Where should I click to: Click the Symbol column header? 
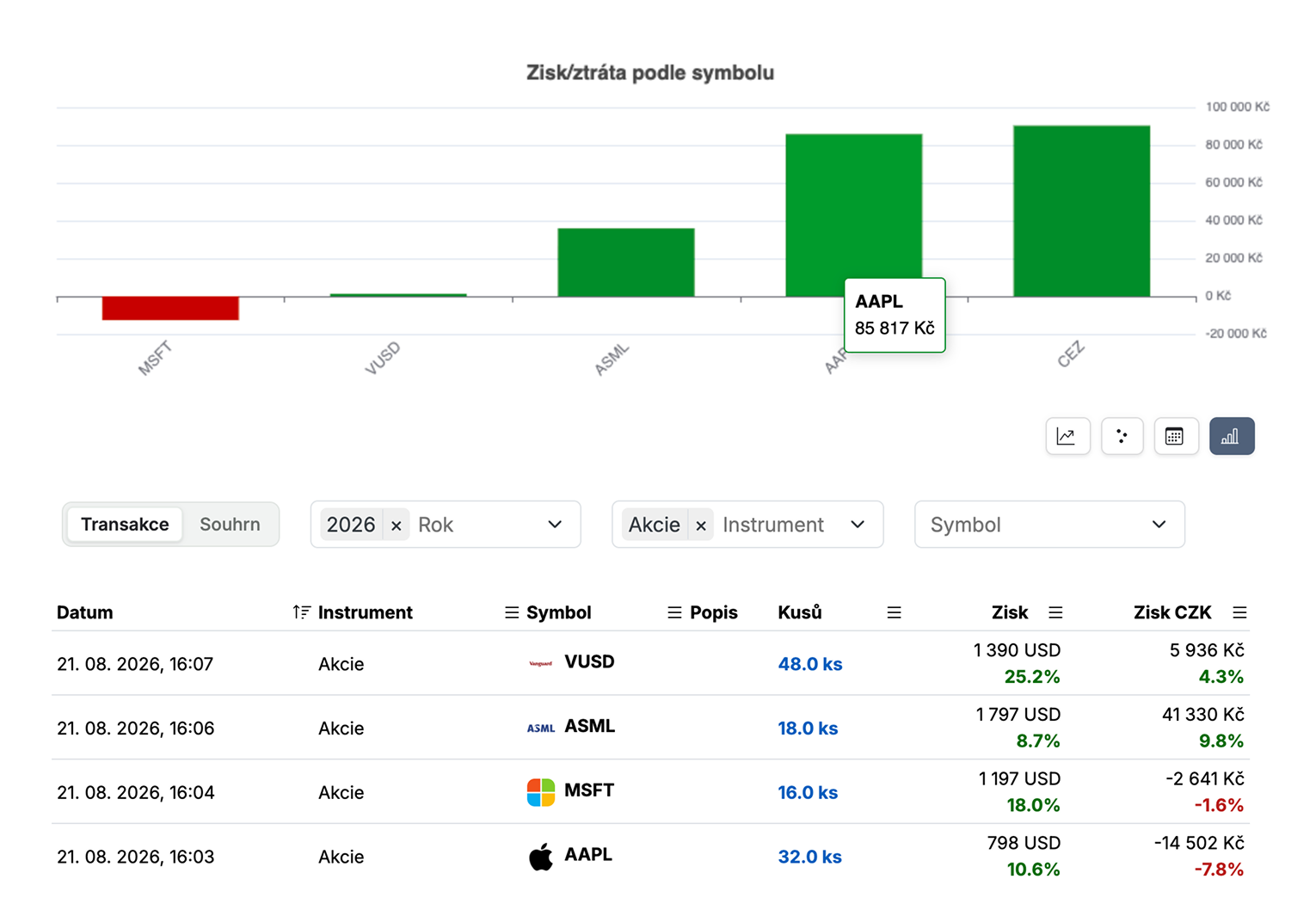(x=559, y=612)
